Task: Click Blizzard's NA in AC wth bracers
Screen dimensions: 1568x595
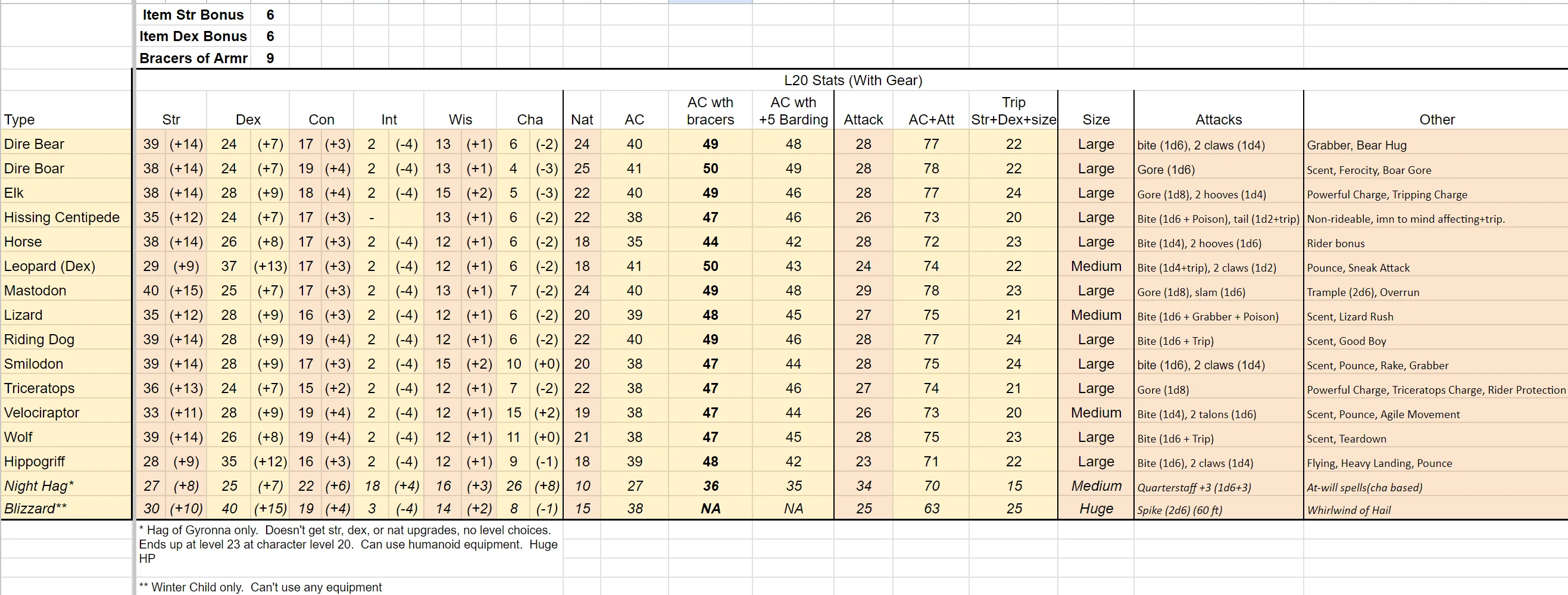Action: tap(710, 508)
